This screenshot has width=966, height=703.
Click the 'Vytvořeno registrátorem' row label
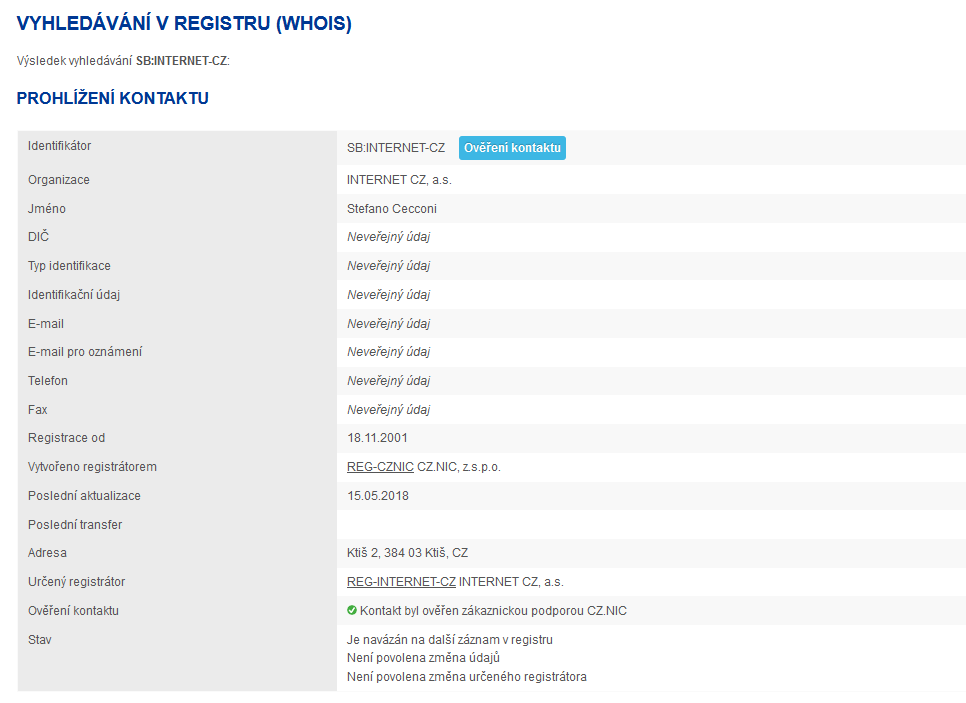[92, 467]
